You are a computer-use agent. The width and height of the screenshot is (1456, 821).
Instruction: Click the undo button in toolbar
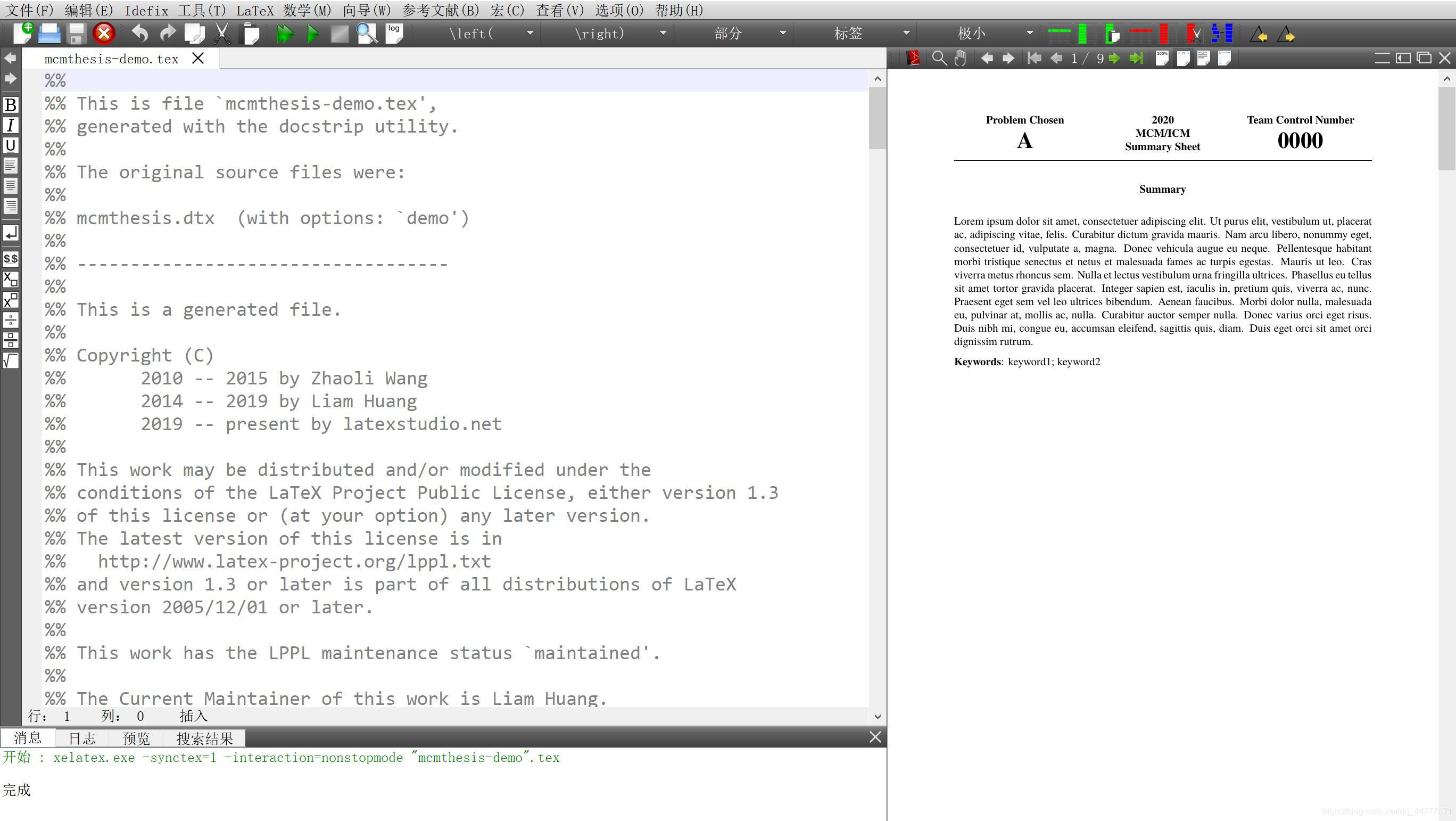pos(140,33)
